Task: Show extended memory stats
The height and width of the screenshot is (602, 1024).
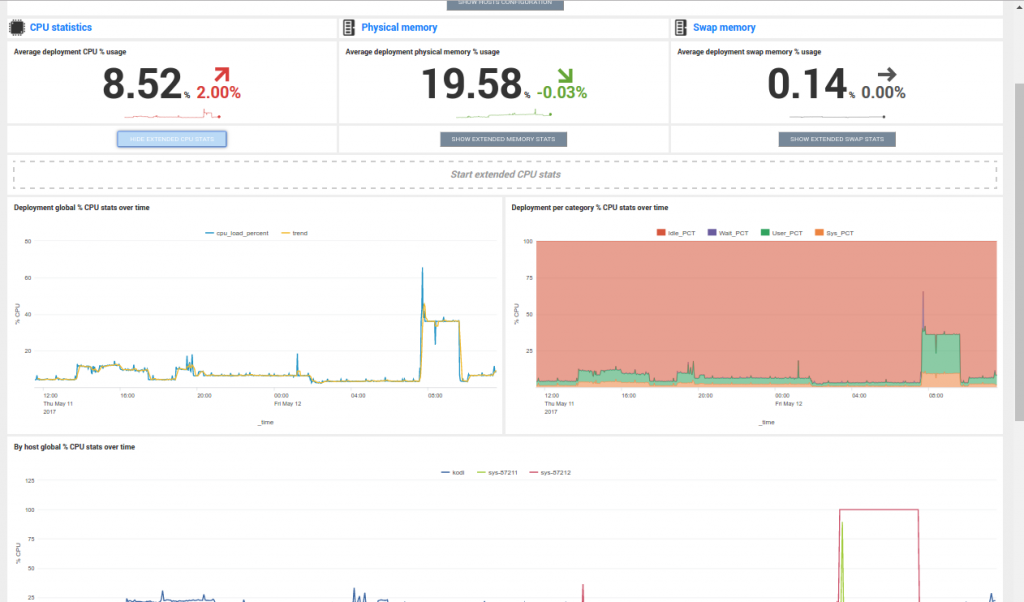Action: 504,139
